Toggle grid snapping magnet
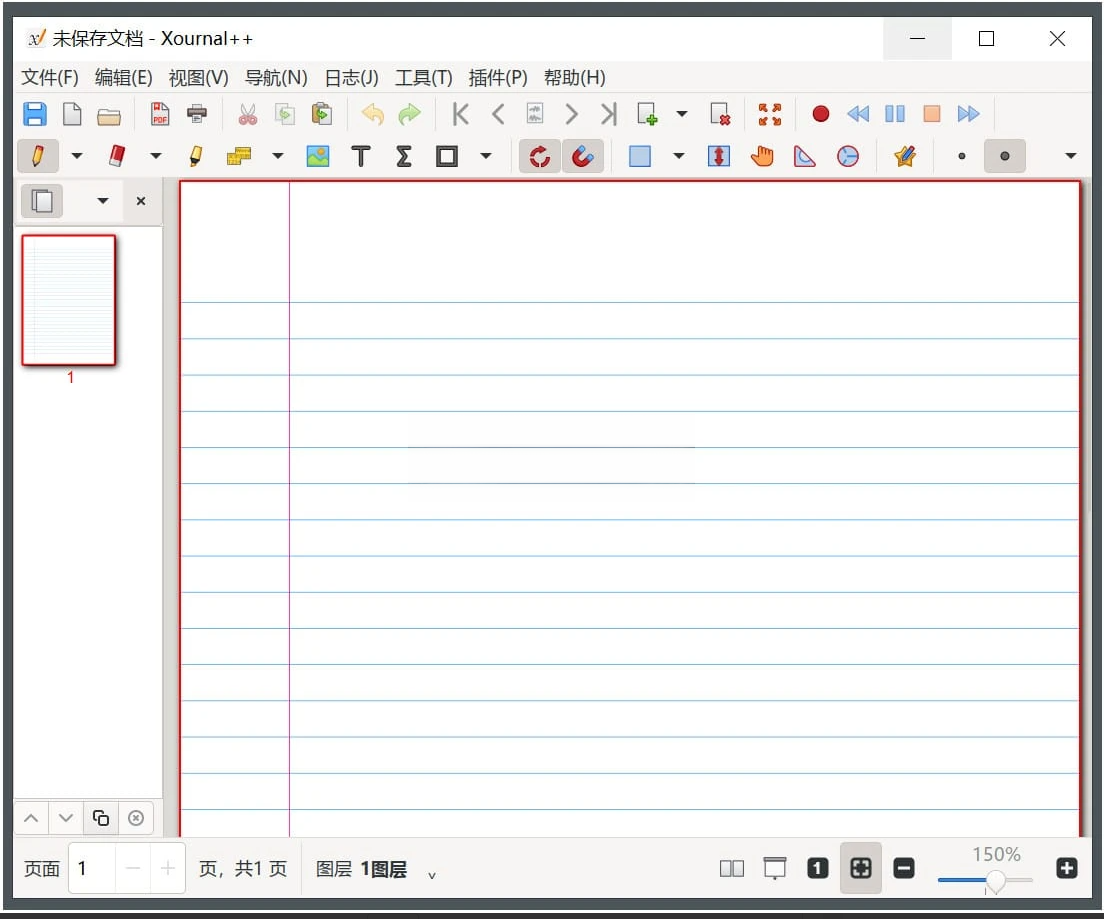The height and width of the screenshot is (919, 1104). pos(583,156)
